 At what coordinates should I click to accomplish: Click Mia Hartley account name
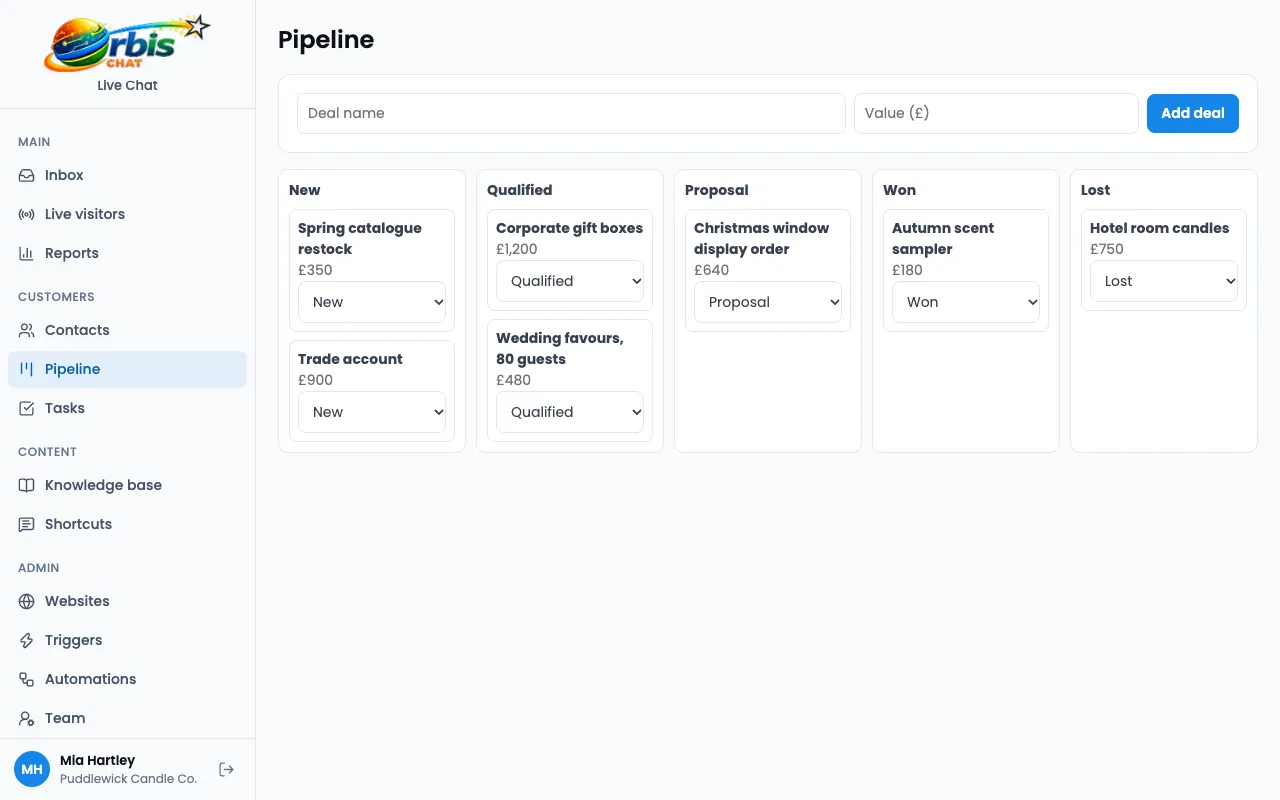coord(97,760)
